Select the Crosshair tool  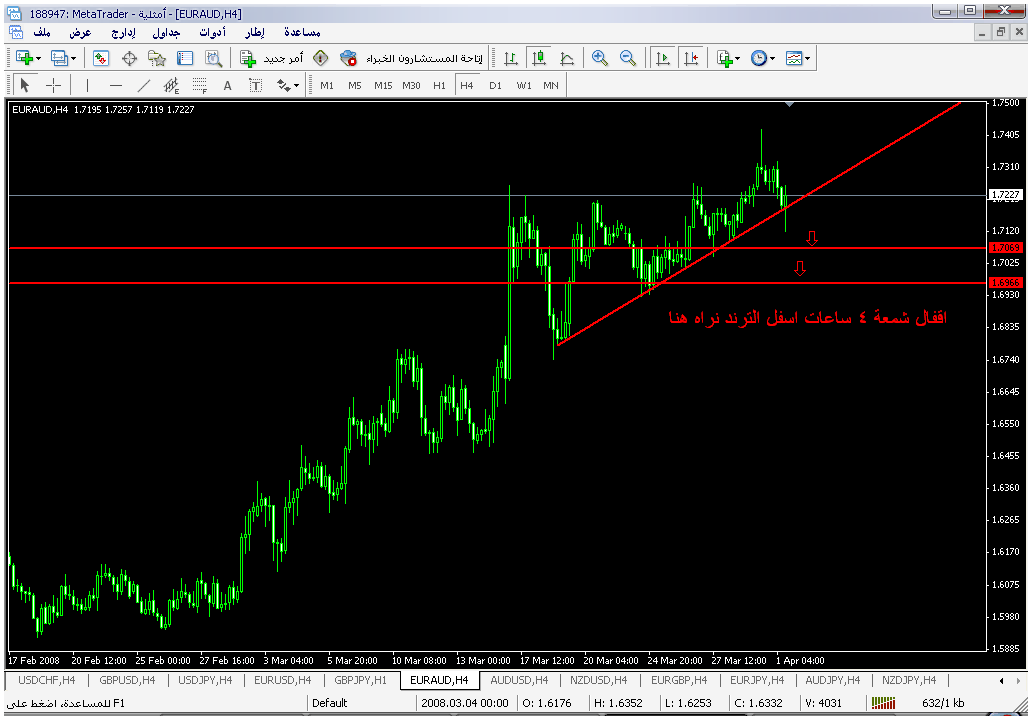pyautogui.click(x=53, y=85)
